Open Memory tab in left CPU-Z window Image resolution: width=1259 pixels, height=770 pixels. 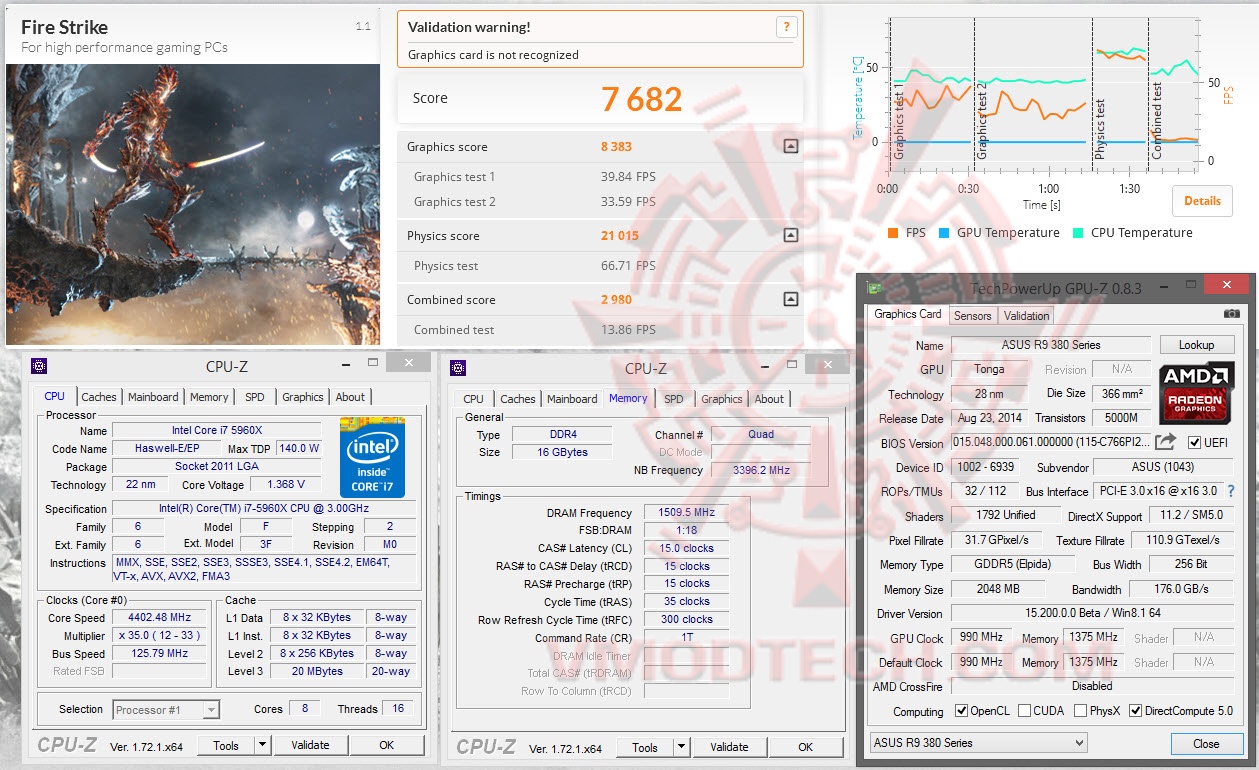209,397
